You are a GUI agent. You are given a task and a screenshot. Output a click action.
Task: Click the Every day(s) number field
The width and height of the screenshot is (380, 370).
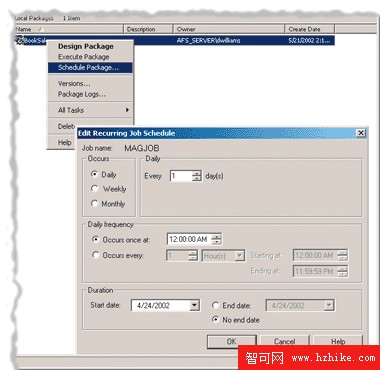click(181, 176)
